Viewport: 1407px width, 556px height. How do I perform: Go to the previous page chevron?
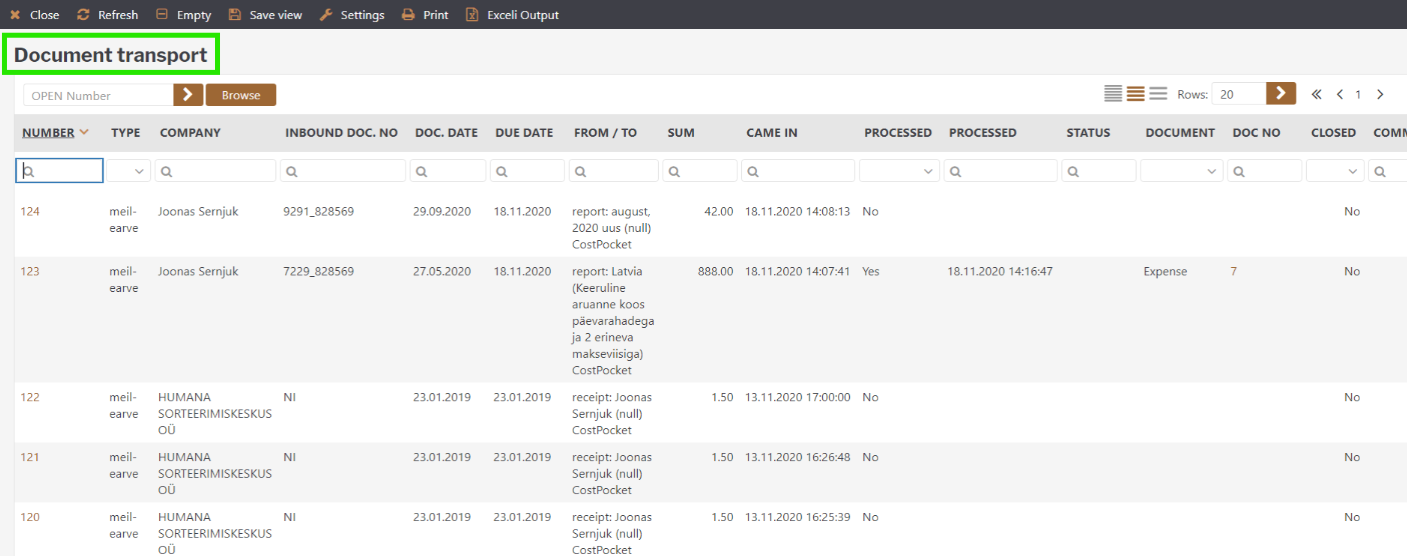1340,94
